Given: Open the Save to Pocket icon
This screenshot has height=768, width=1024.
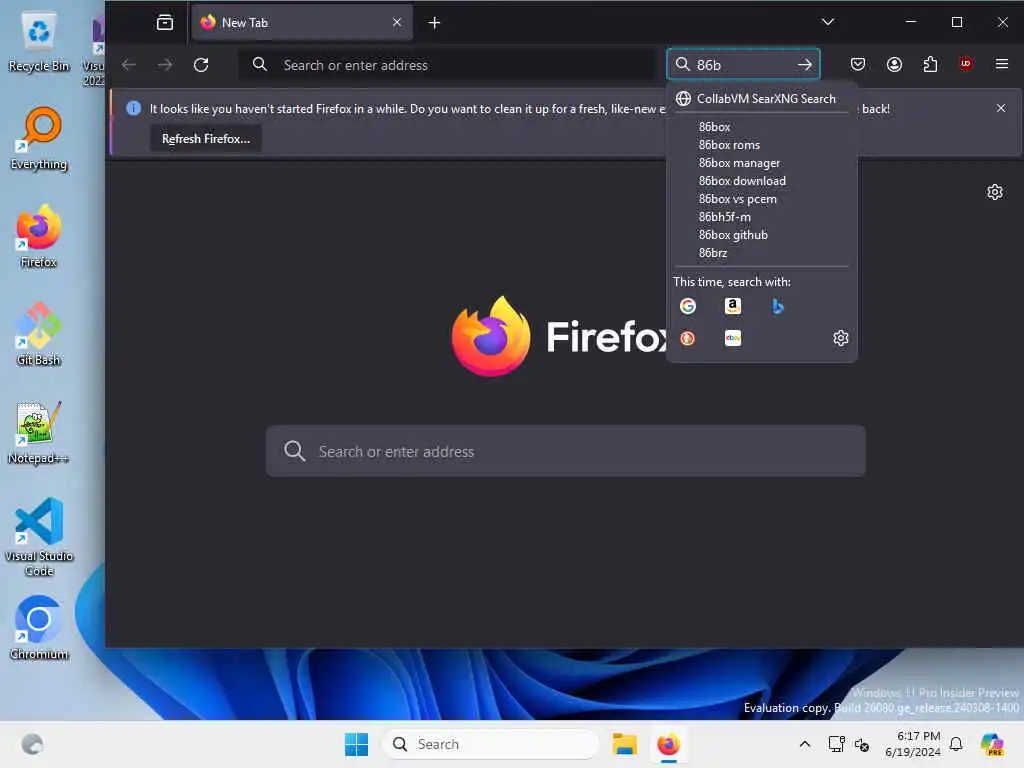Looking at the screenshot, I should click(x=857, y=64).
